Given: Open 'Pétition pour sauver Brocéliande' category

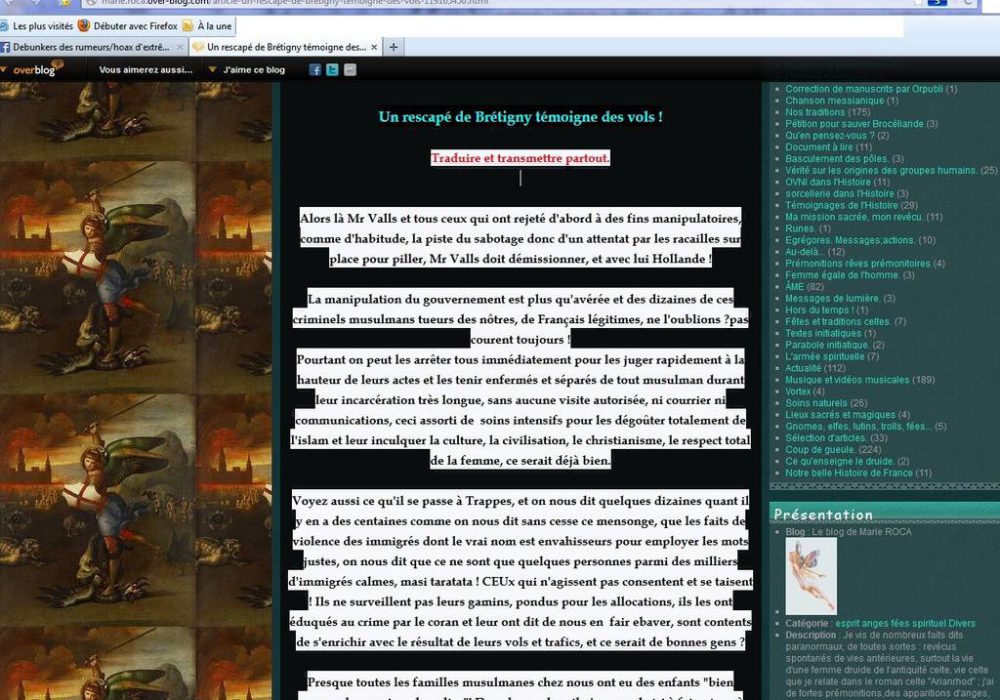Looking at the screenshot, I should 854,124.
